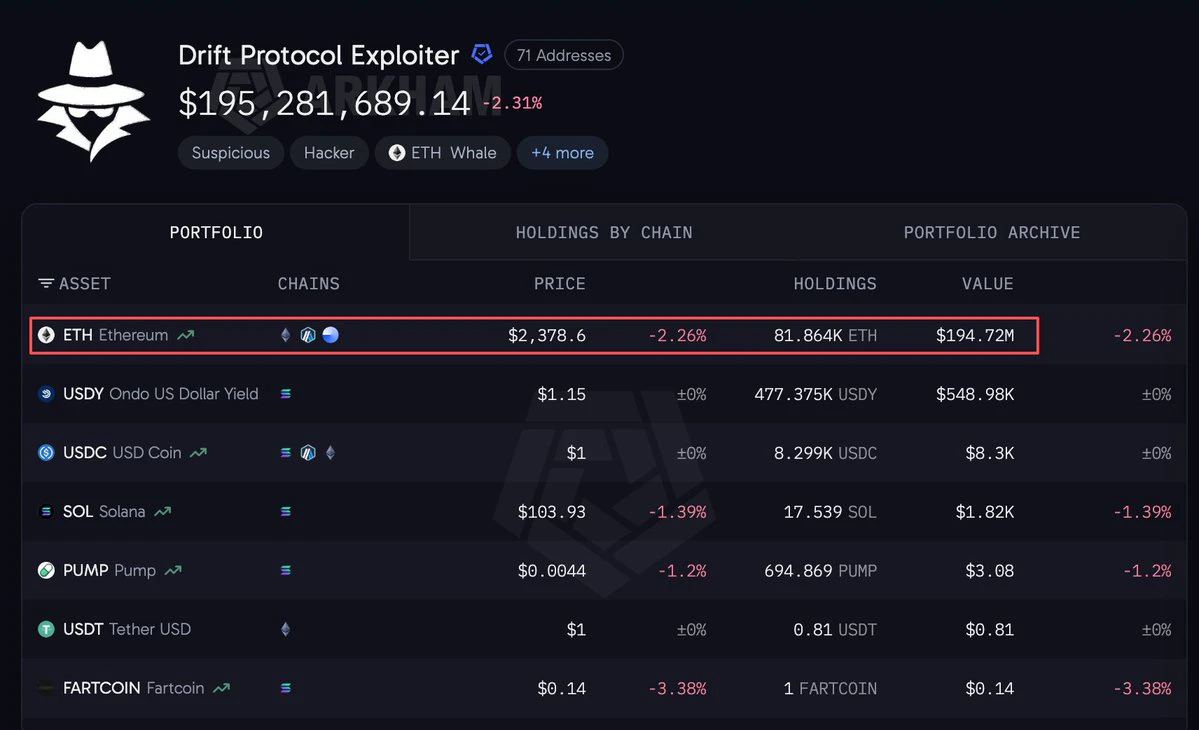
Task: Open the FARTCOIN Fartcoin asset name
Action: [134, 688]
